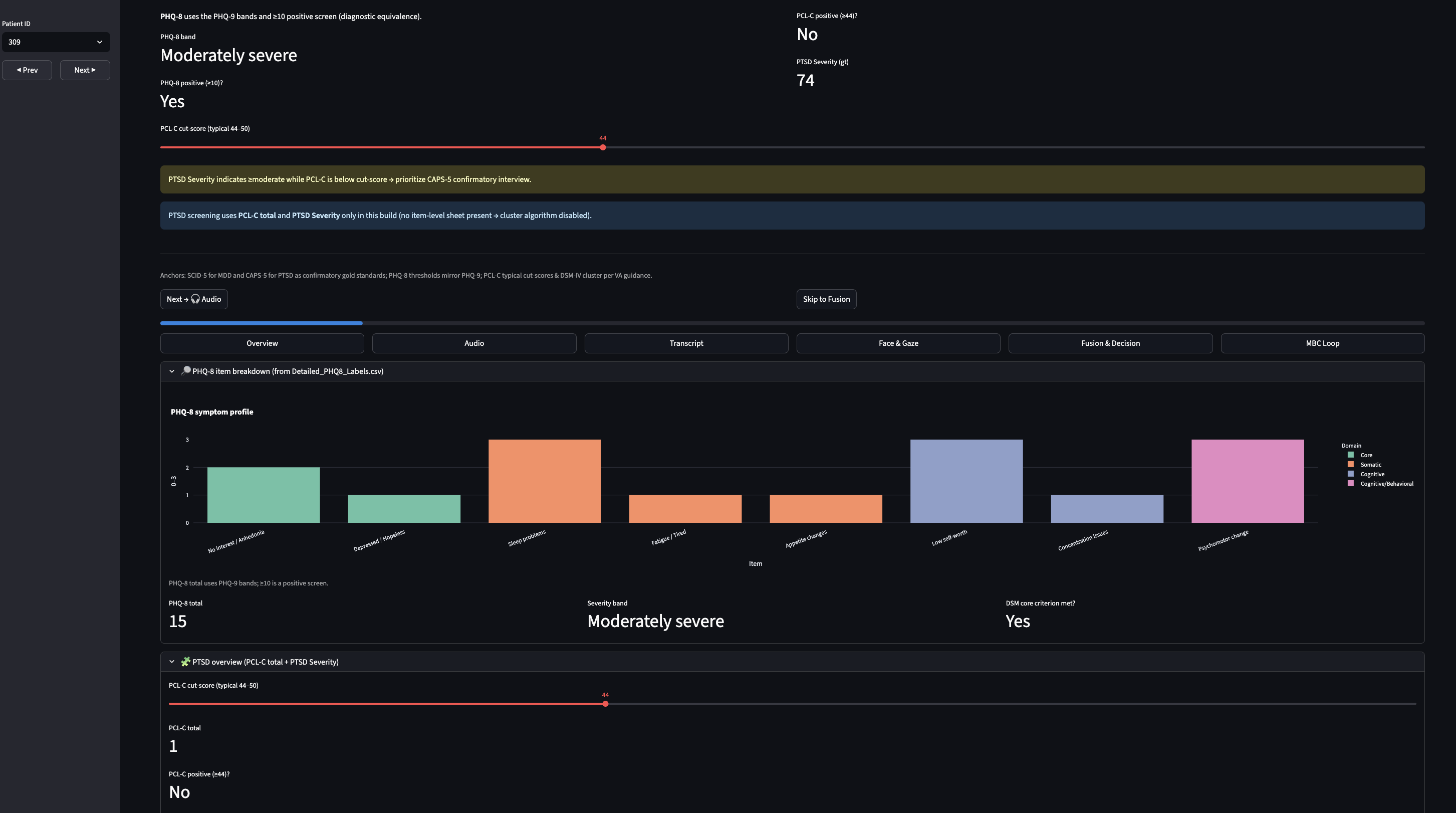Image resolution: width=1456 pixels, height=813 pixels.
Task: Go to the Face & Gaze tab
Action: [898, 343]
